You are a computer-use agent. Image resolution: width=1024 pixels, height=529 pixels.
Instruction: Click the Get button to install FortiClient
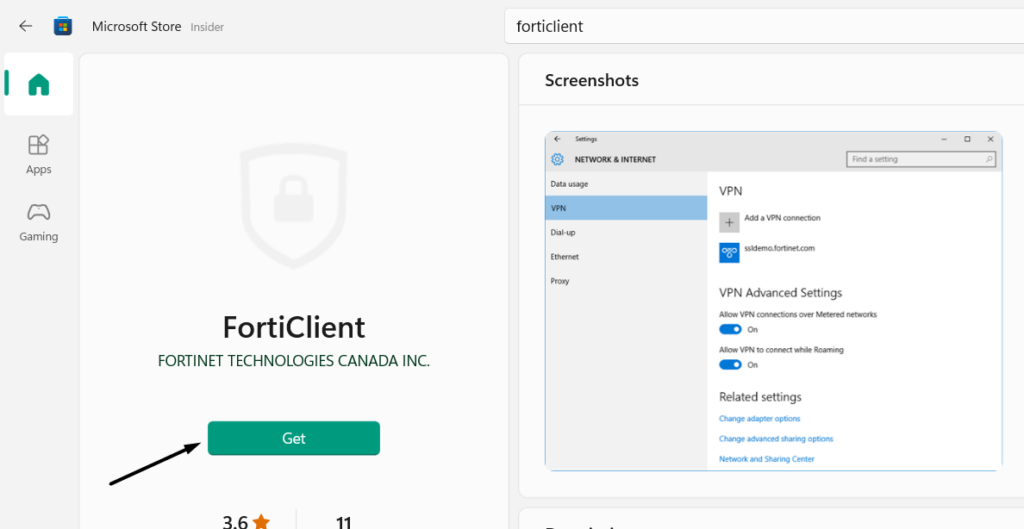click(294, 438)
